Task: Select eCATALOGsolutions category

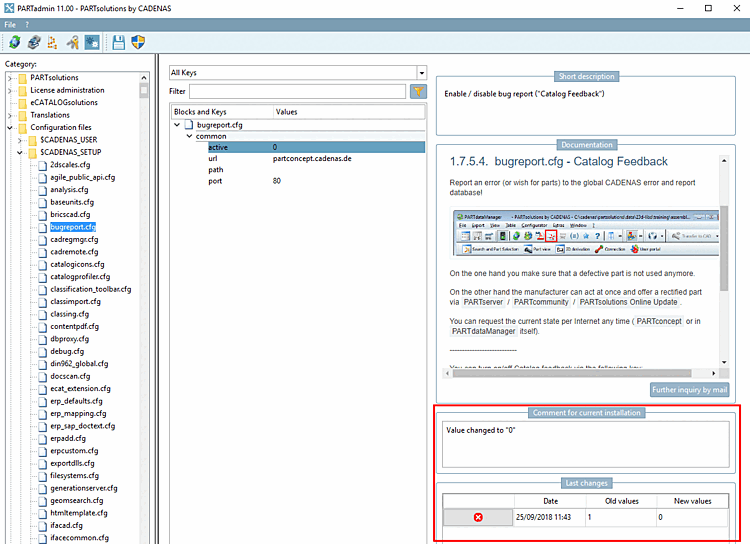Action: click(64, 102)
